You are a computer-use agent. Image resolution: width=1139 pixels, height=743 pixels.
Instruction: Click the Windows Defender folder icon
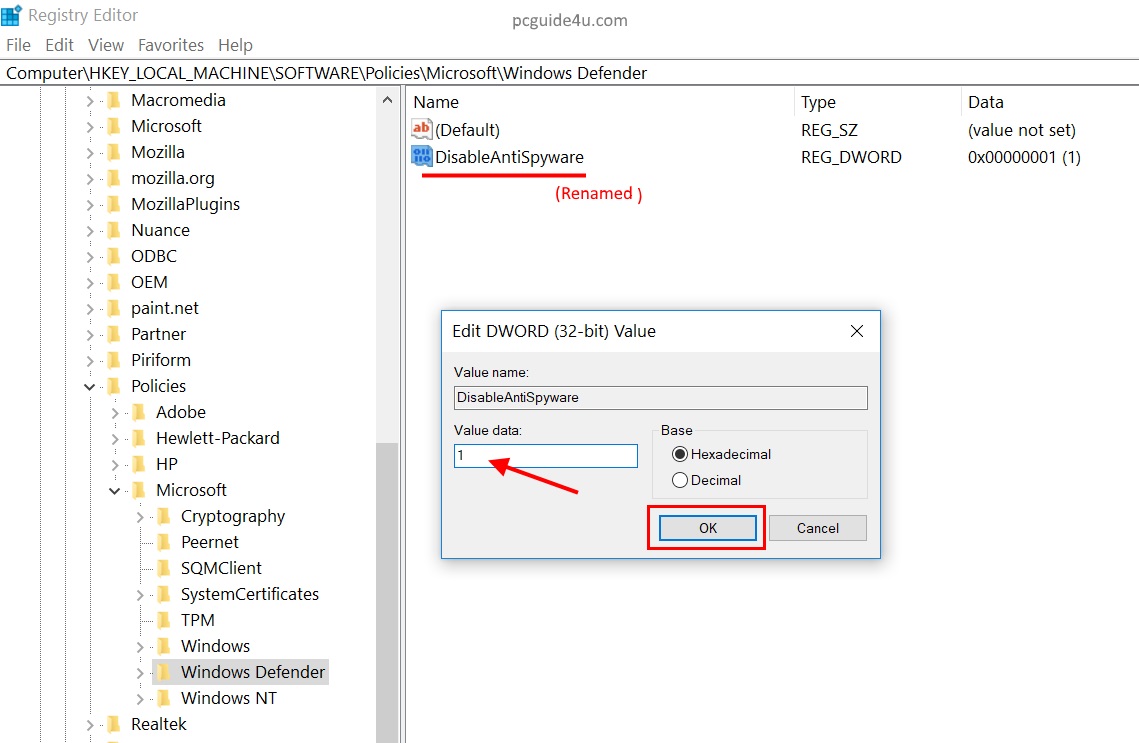pos(164,672)
